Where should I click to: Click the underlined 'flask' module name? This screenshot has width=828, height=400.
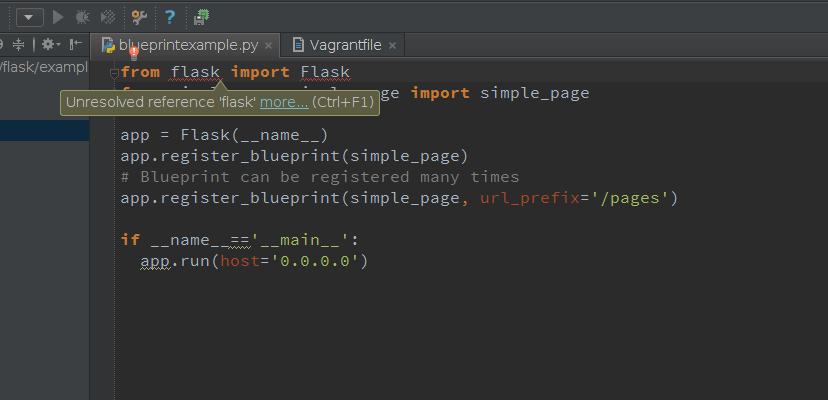tap(195, 72)
